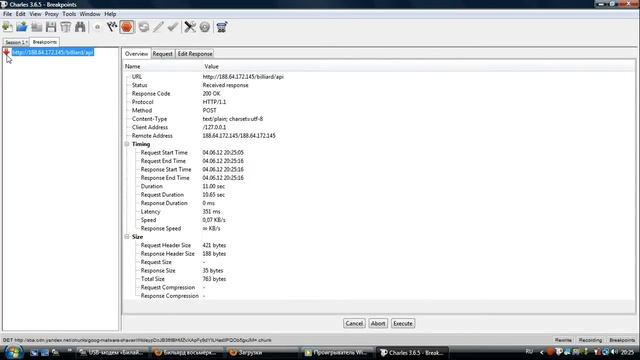Collapse the Size section
The height and width of the screenshot is (360, 640).
[x=127, y=237]
